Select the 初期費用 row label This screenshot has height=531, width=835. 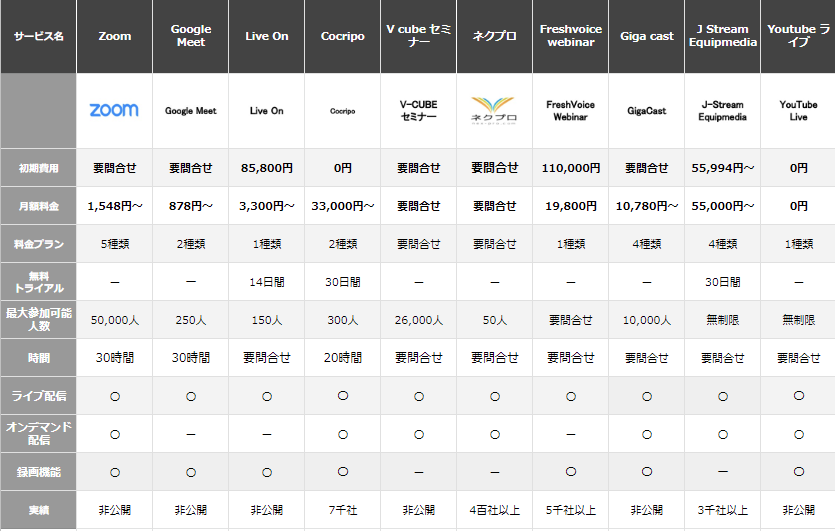click(38, 168)
